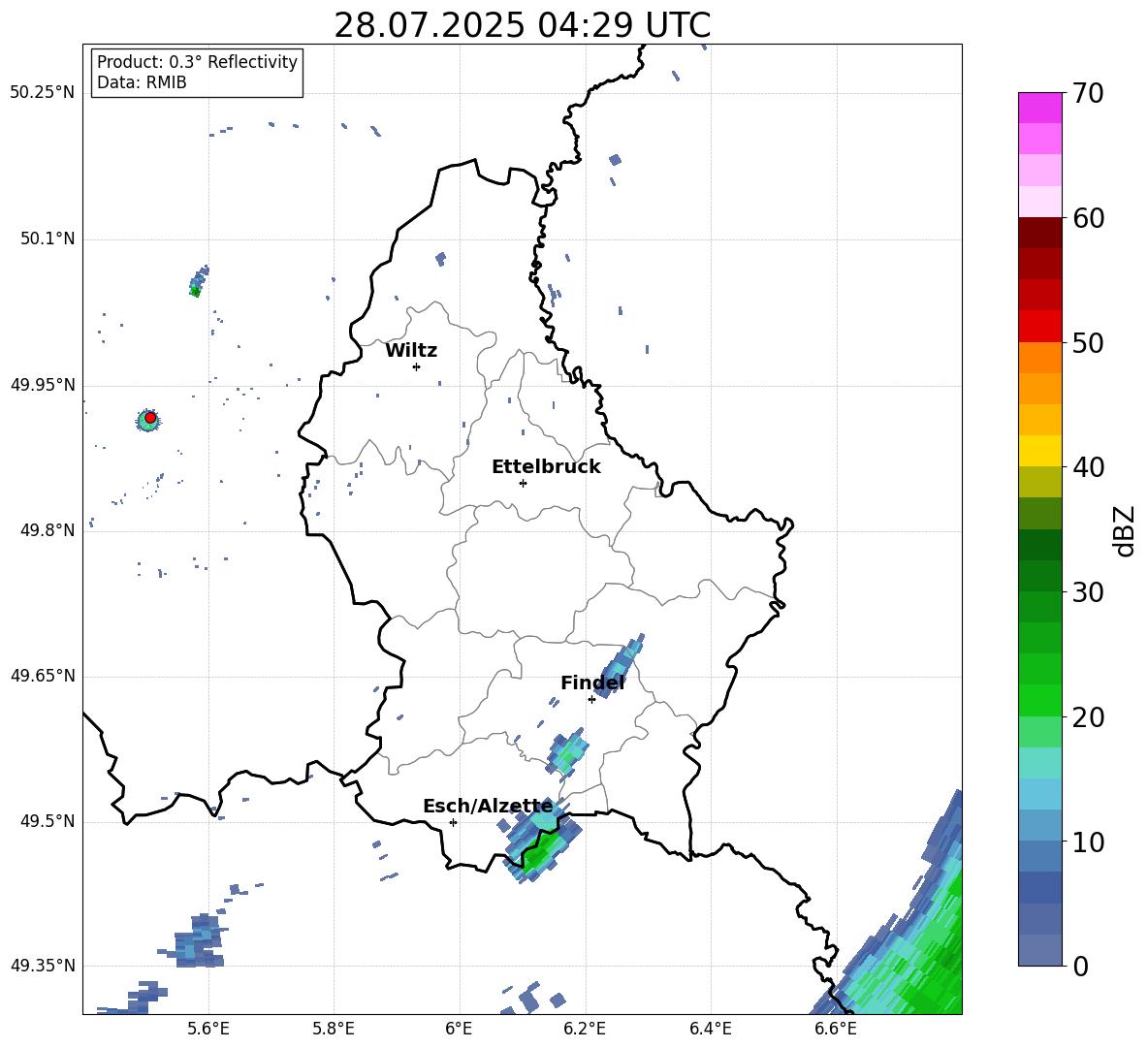Click the 6.6°E longitude label
This screenshot has width=1148, height=1048.
[836, 1029]
